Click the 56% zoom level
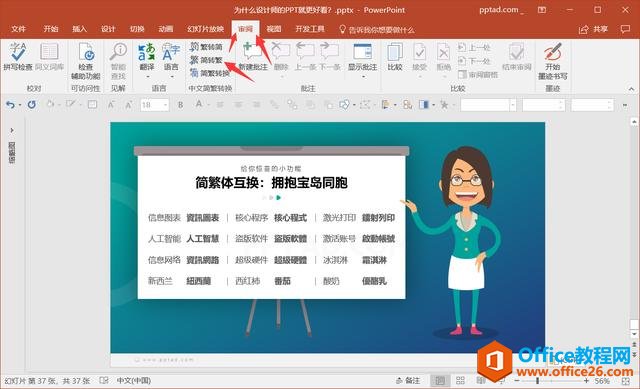Screen dimensions: 640x389 coord(603,381)
